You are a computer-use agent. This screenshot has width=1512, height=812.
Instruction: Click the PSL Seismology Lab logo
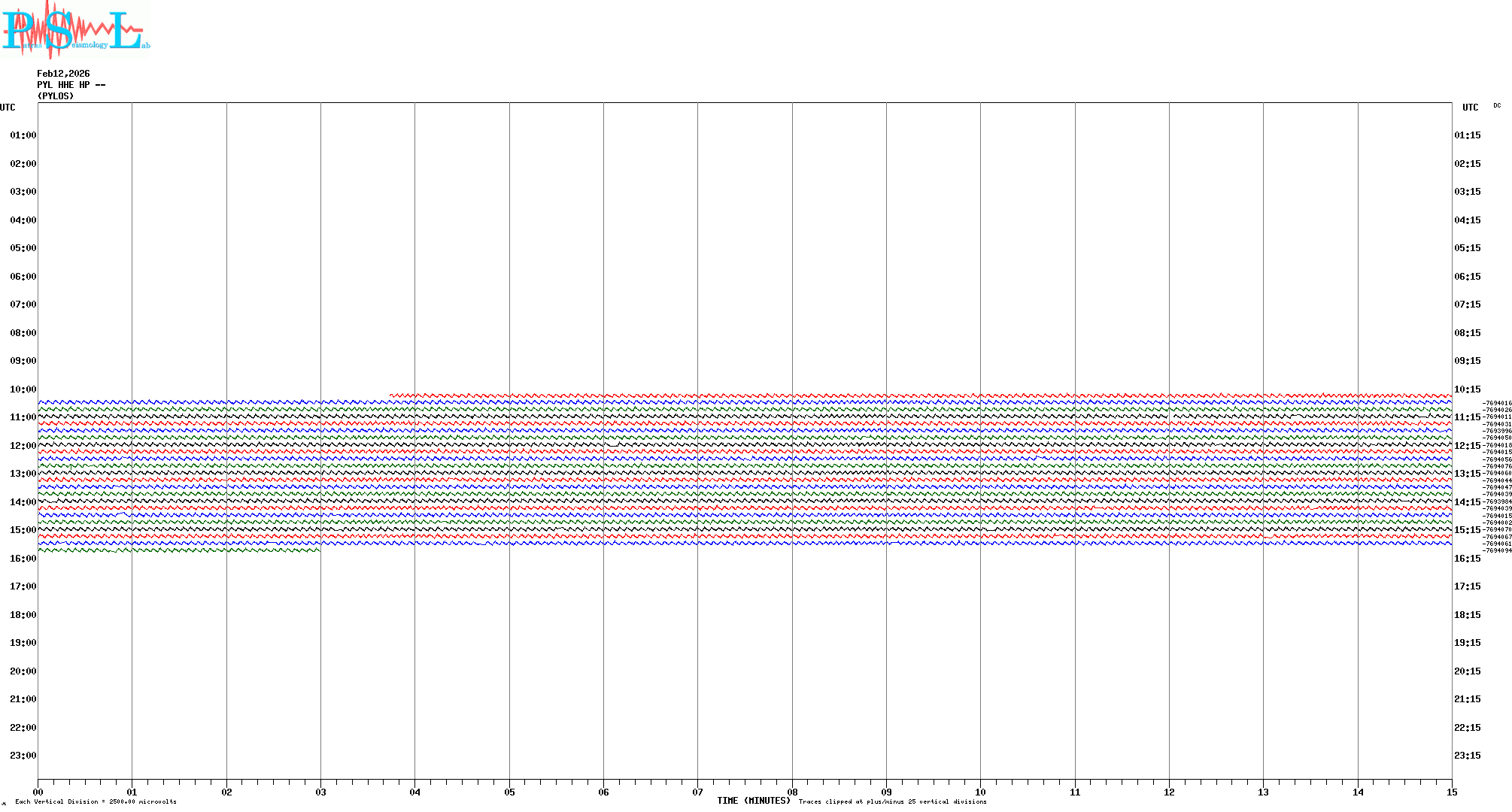click(x=75, y=30)
